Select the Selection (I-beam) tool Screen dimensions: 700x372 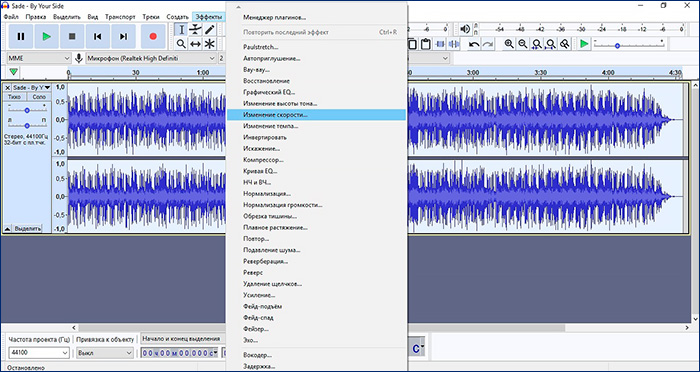[181, 30]
